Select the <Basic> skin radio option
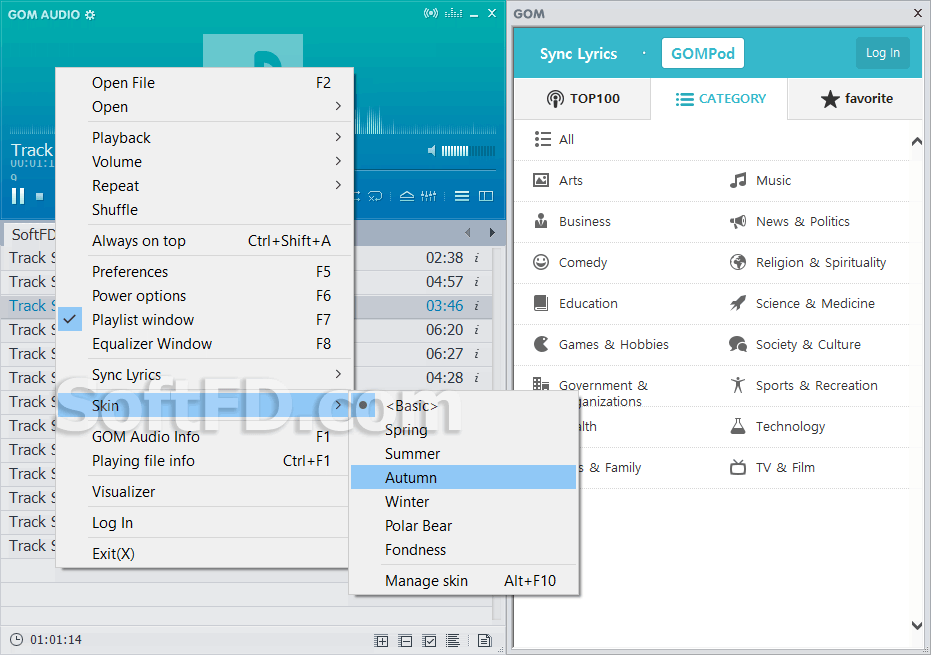Viewport: 931px width, 655px height. tap(464, 406)
